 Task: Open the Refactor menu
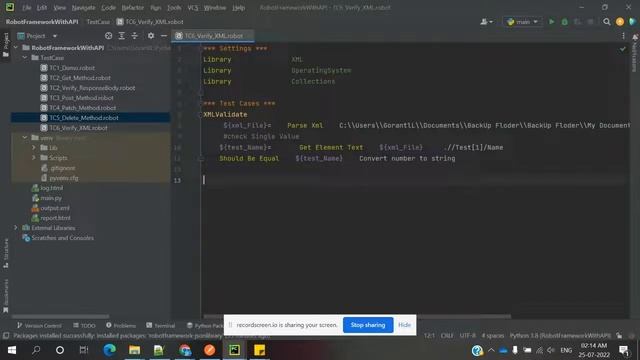(x=133, y=7)
